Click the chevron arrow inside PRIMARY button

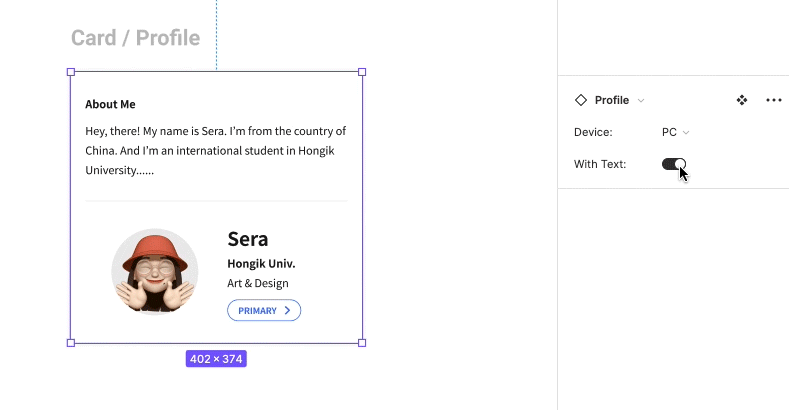(288, 311)
